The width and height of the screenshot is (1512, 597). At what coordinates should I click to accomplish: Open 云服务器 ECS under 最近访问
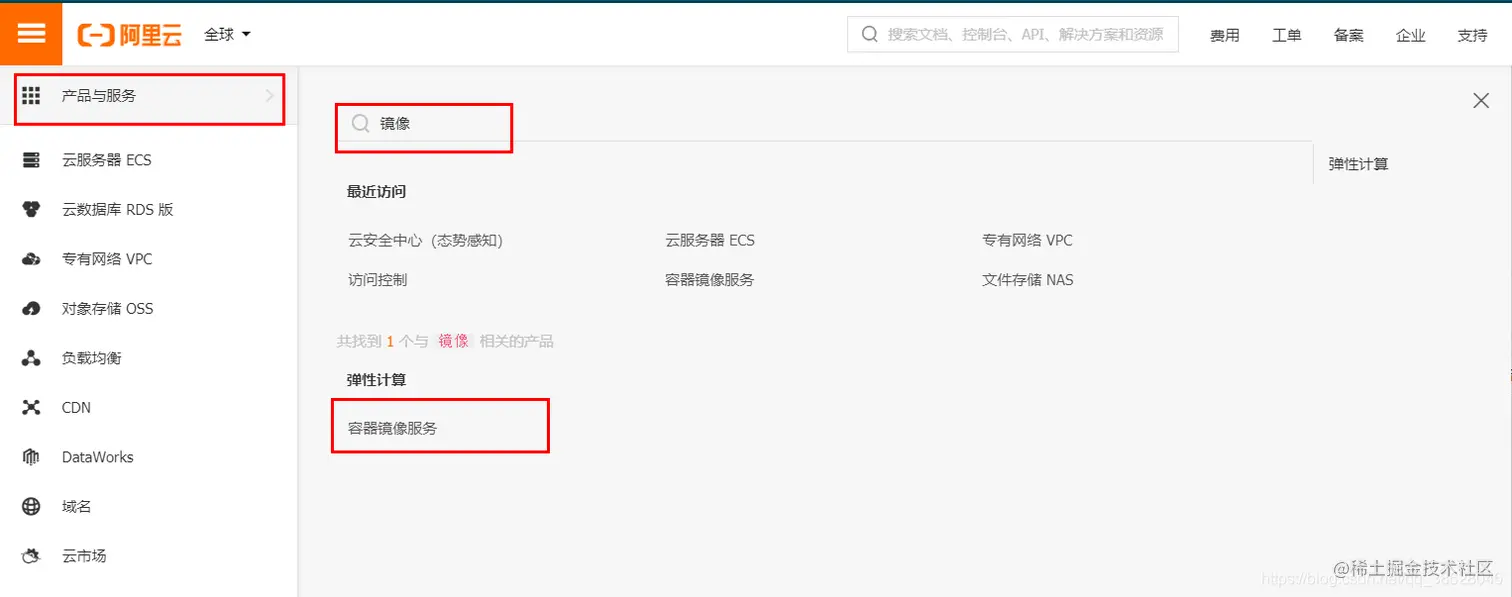point(710,241)
